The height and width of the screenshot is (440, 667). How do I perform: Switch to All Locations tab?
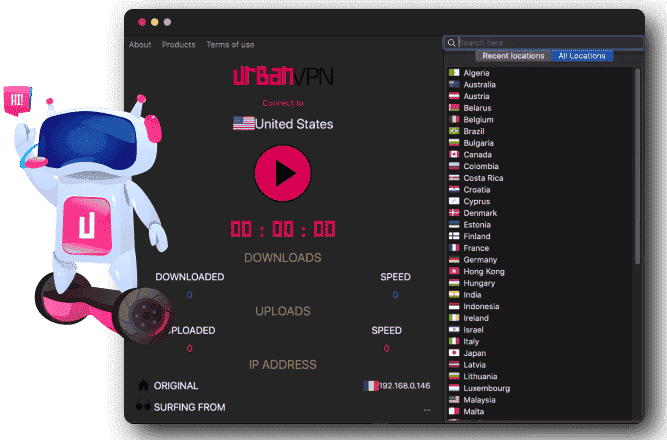tap(582, 56)
